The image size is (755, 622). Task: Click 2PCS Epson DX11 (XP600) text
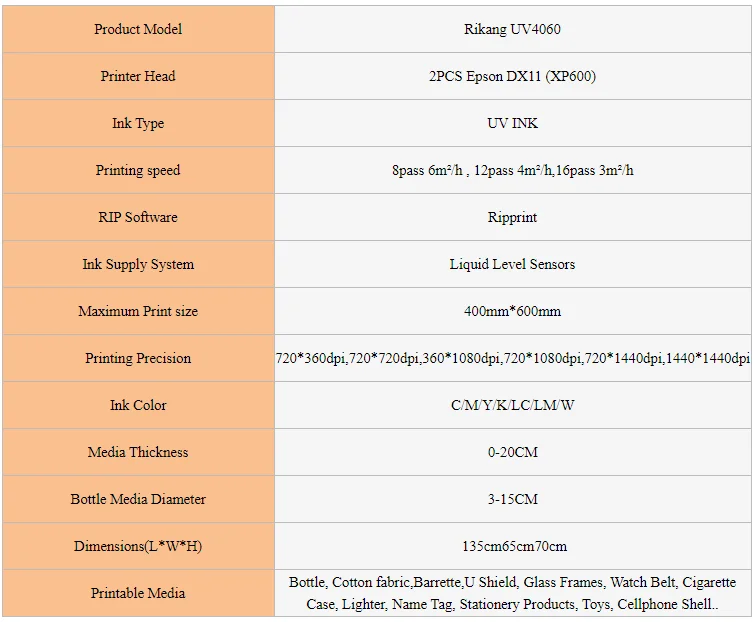pos(512,76)
